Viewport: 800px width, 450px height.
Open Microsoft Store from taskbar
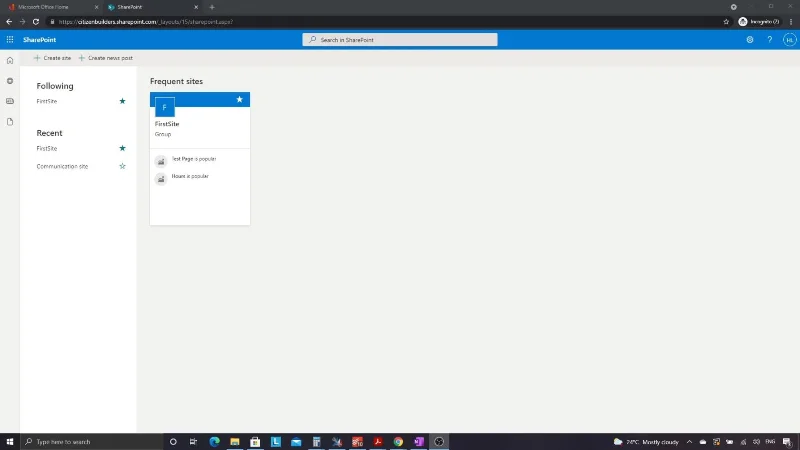[255, 442]
